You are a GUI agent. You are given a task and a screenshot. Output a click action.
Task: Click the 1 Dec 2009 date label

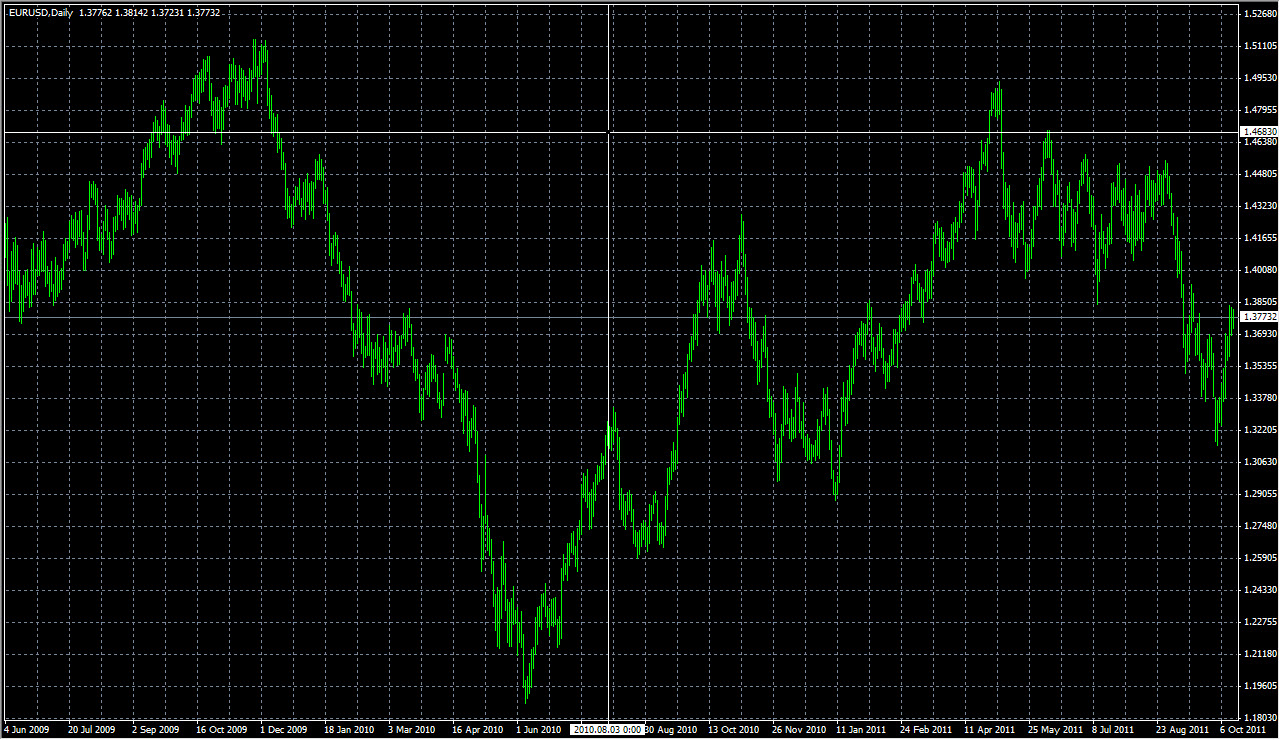pyautogui.click(x=284, y=730)
